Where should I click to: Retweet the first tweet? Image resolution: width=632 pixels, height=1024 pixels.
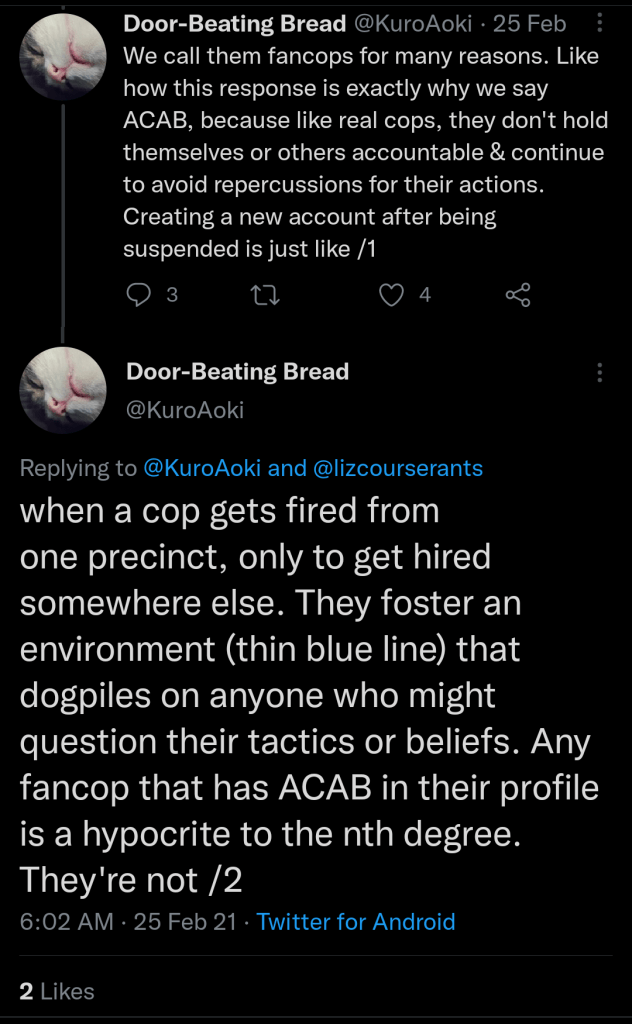click(x=266, y=295)
